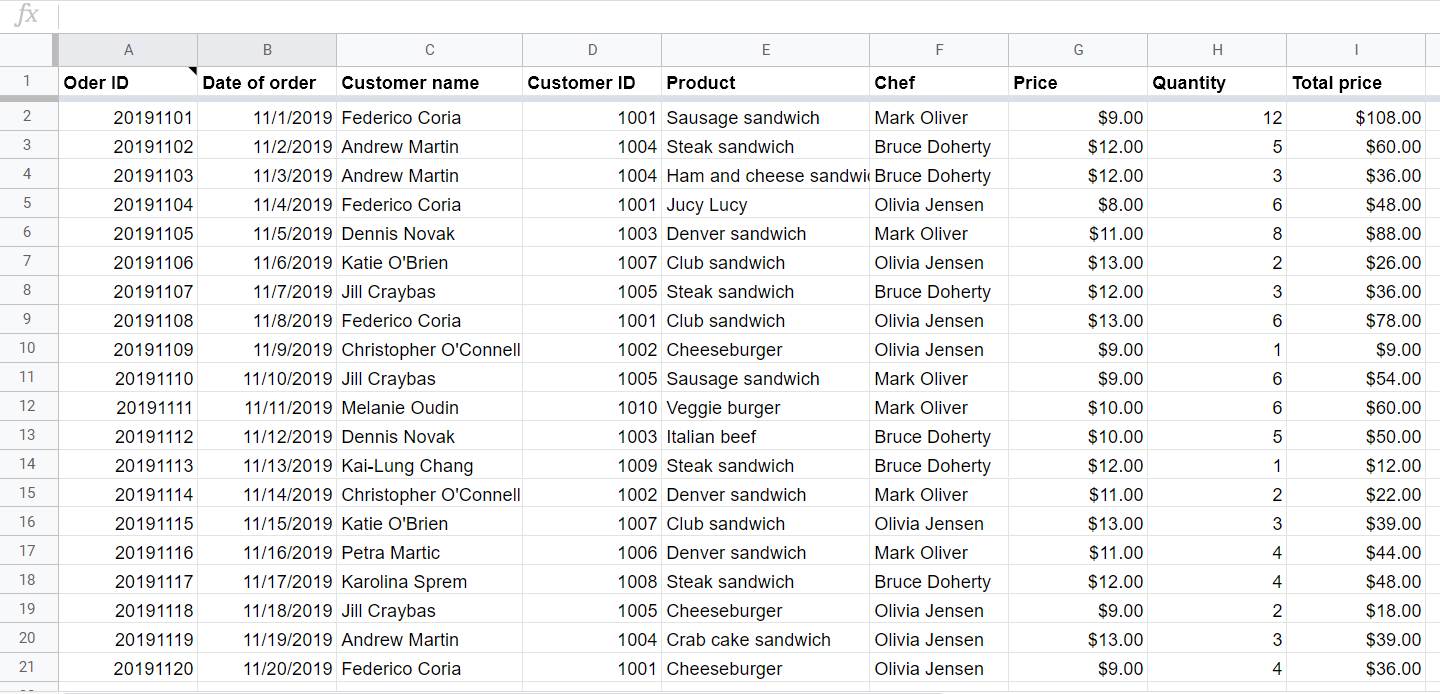The image size is (1440, 694).
Task: Select the Date of order header cell
Action: 267,81
